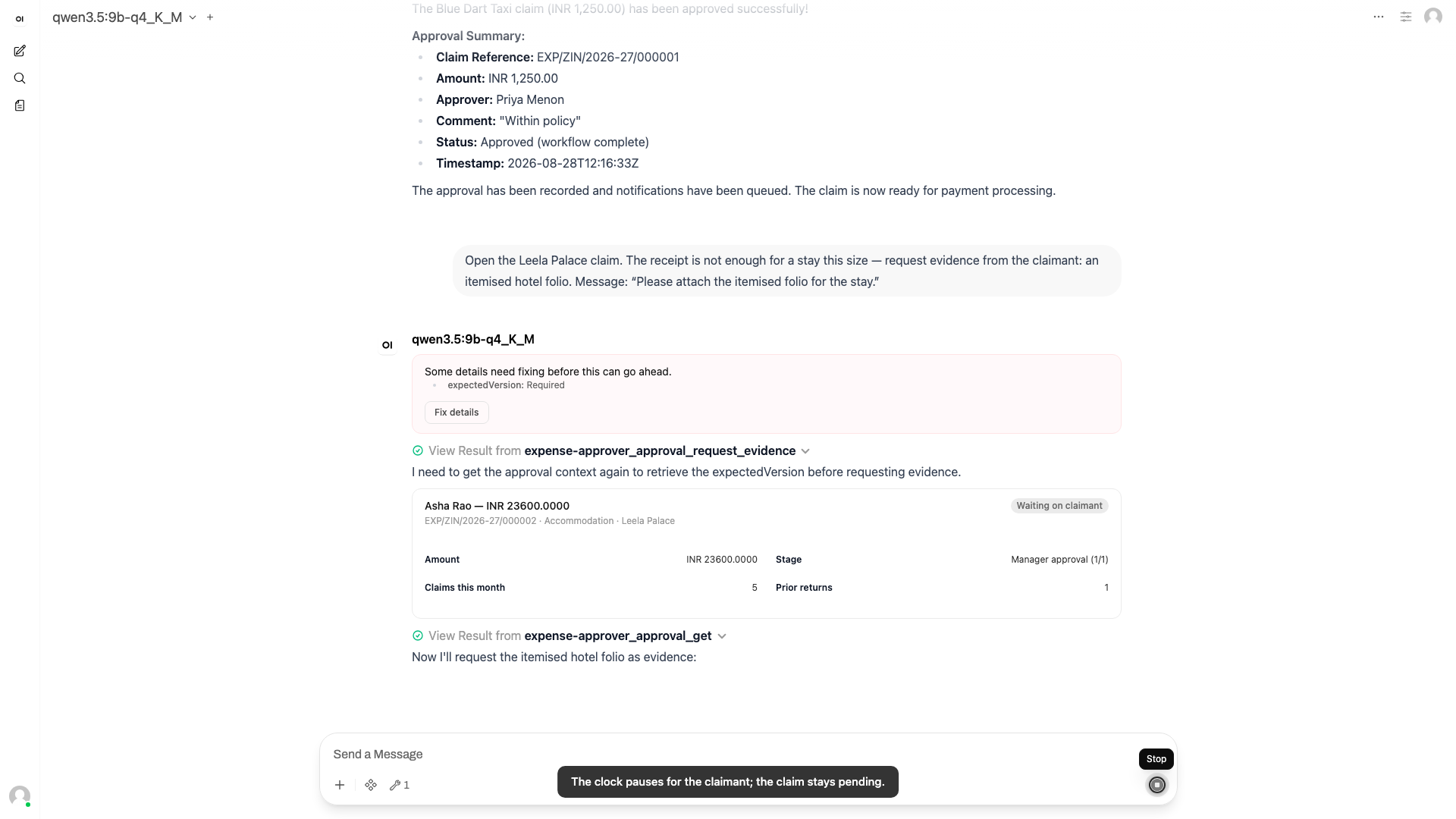This screenshot has height=819, width=1456.
Task: Click the top-right user avatar
Action: [1433, 17]
